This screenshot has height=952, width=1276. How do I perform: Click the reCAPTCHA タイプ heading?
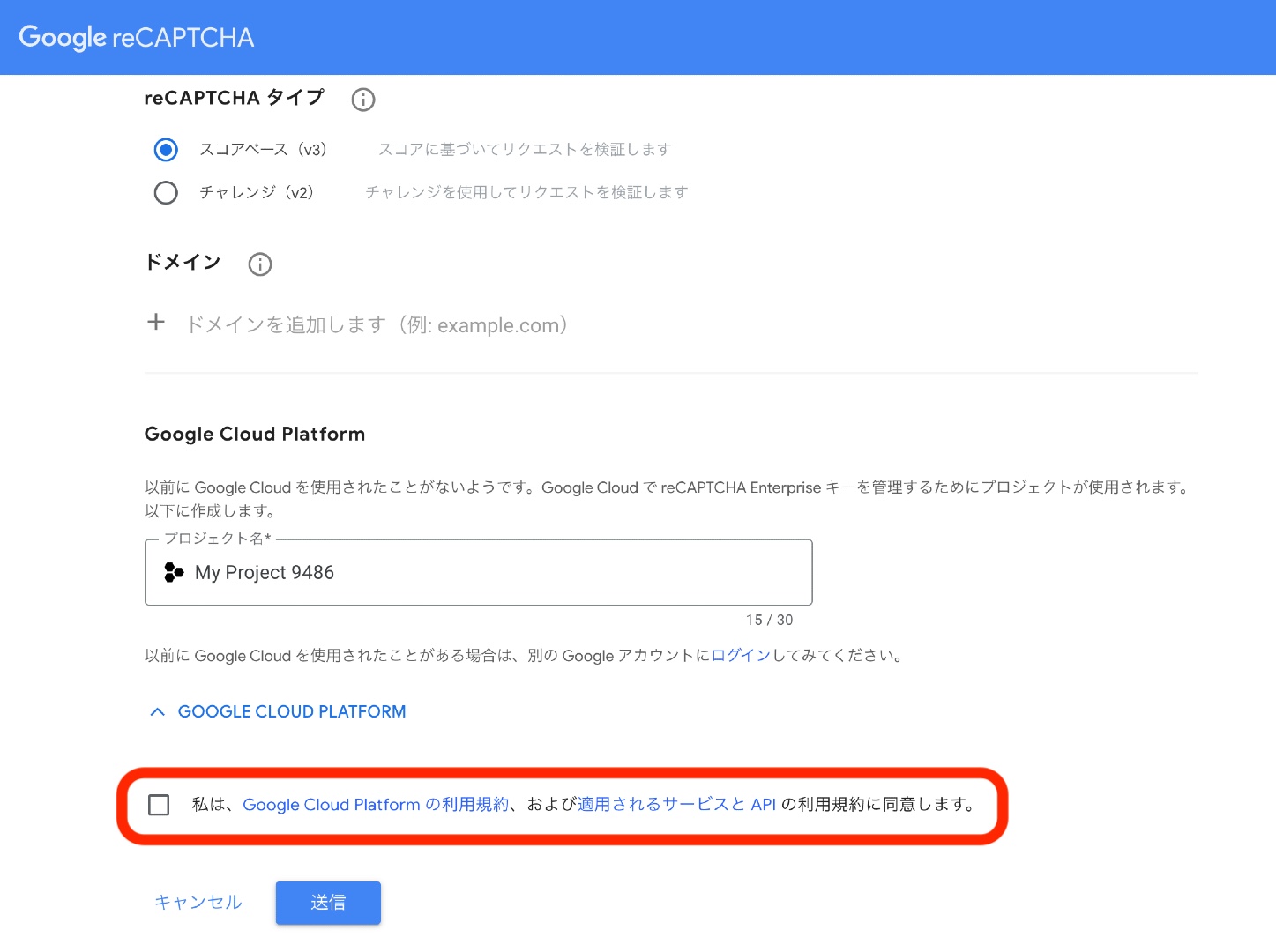pyautogui.click(x=235, y=98)
